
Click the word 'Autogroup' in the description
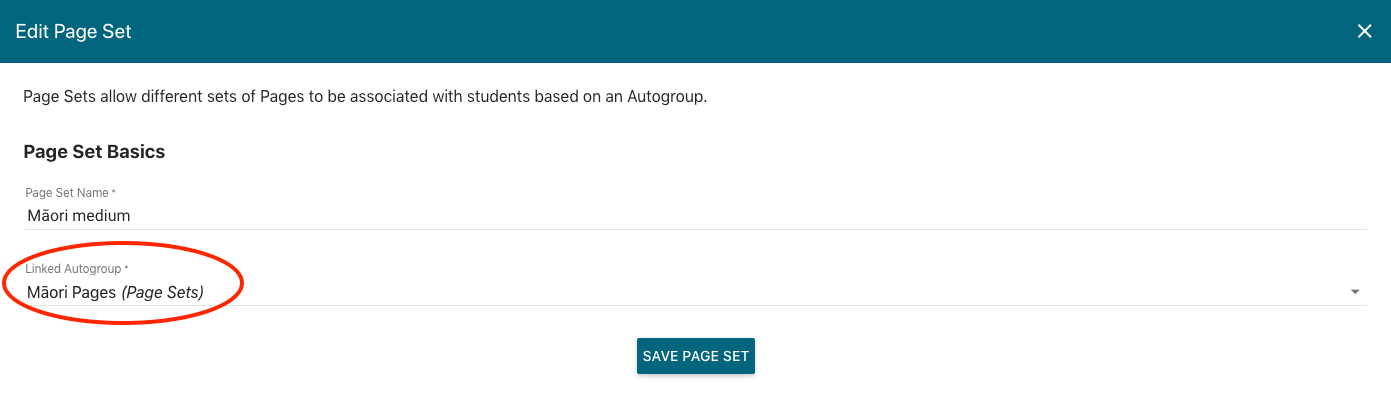(x=668, y=97)
